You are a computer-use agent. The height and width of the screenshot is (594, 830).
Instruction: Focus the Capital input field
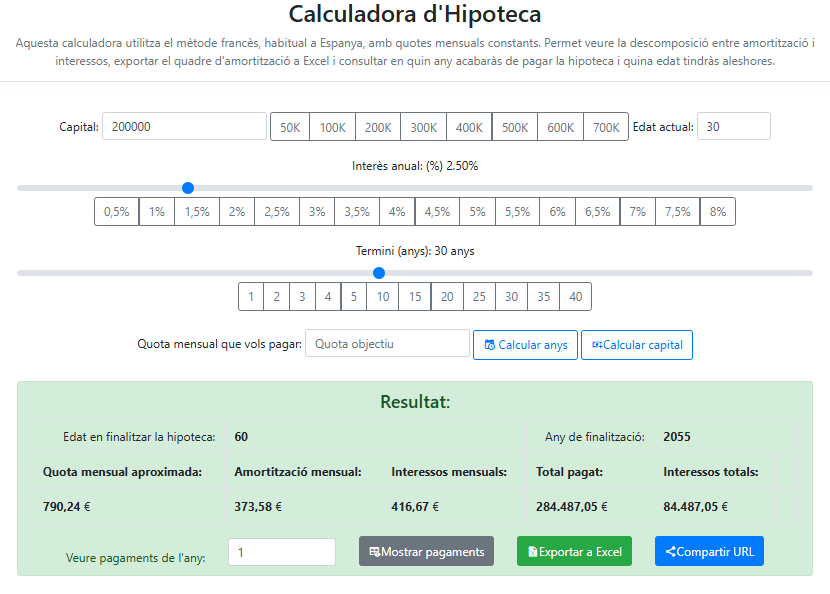[x=184, y=126]
